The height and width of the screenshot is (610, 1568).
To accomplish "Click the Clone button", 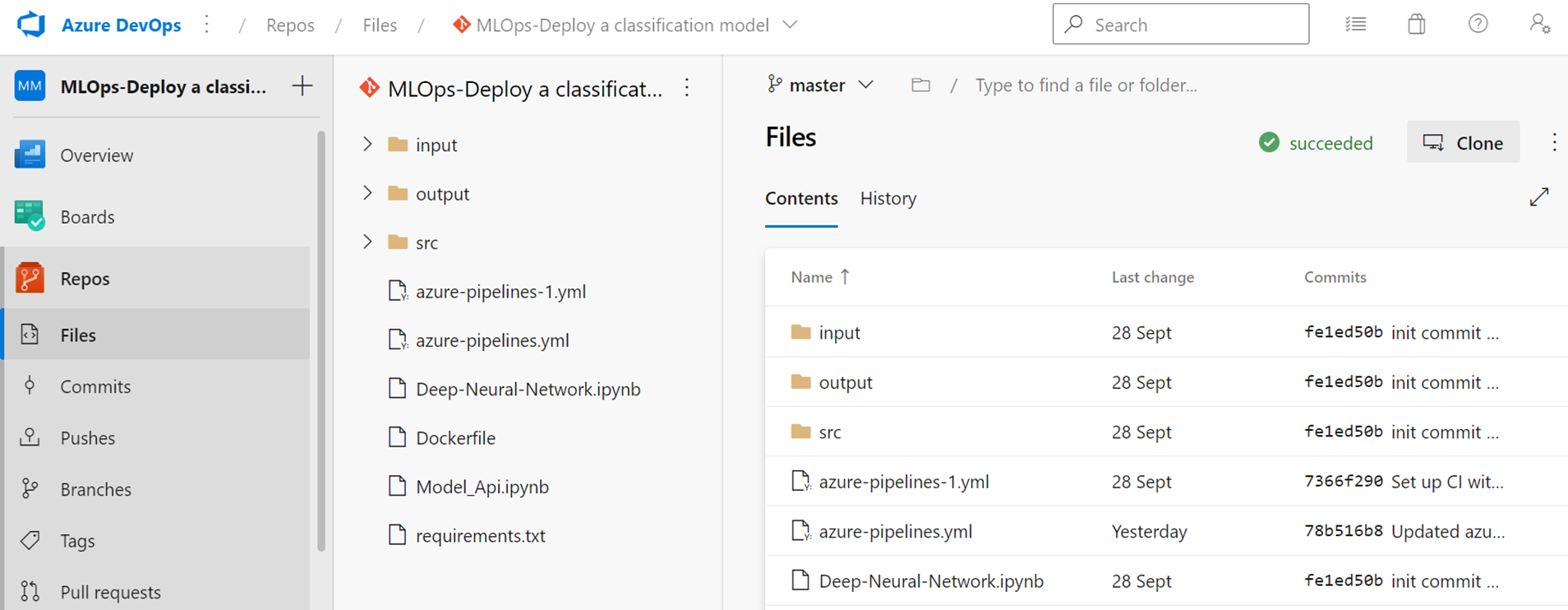I will [1463, 143].
